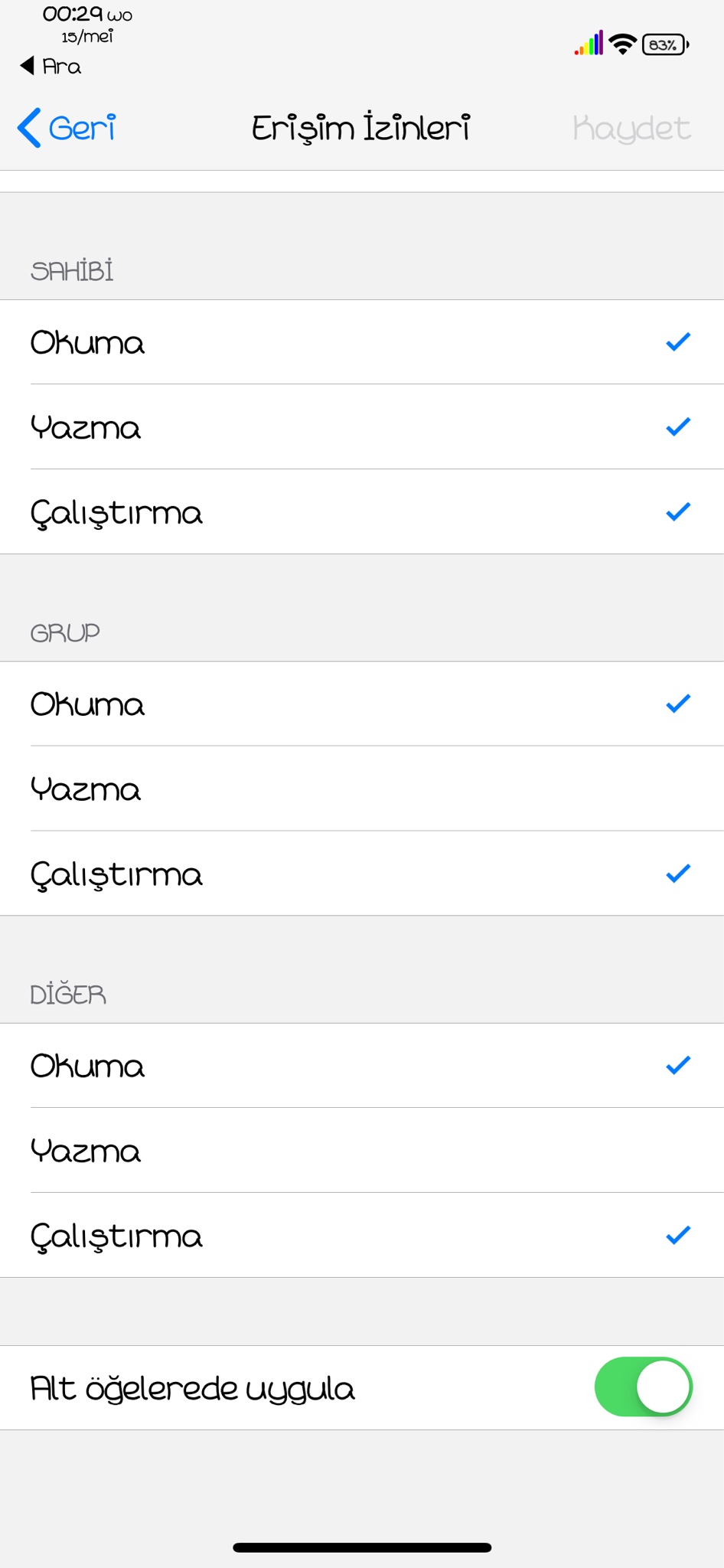724x1568 pixels.
Task: Tap the blue back chevron icon
Action: pyautogui.click(x=29, y=128)
